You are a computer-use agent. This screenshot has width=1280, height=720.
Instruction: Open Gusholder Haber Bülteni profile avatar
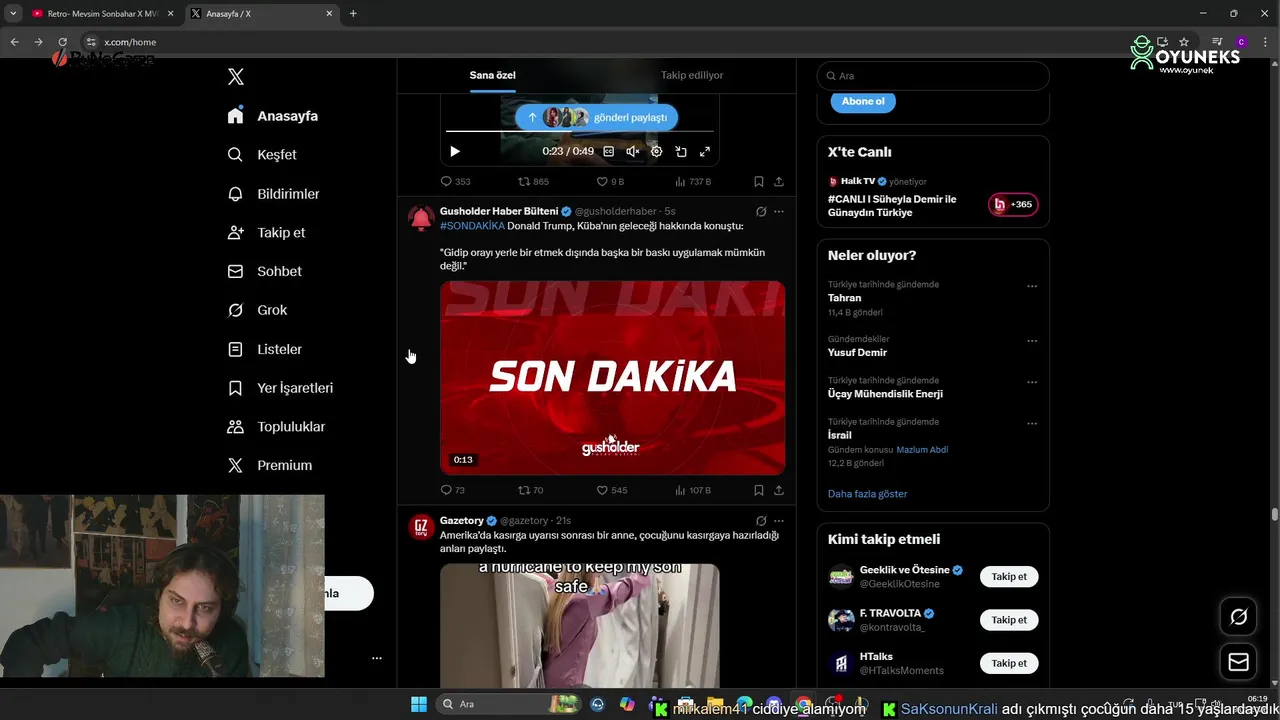click(422, 218)
